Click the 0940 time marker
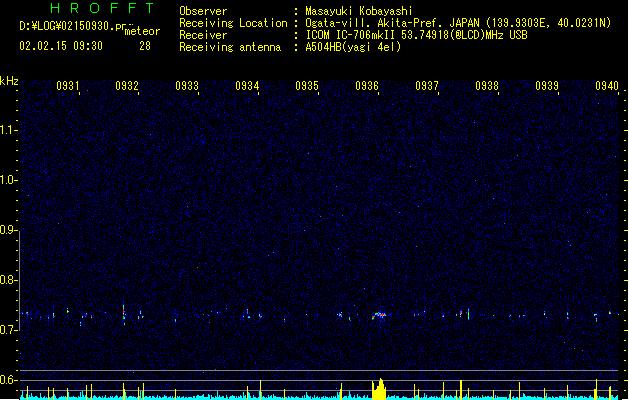 607,86
